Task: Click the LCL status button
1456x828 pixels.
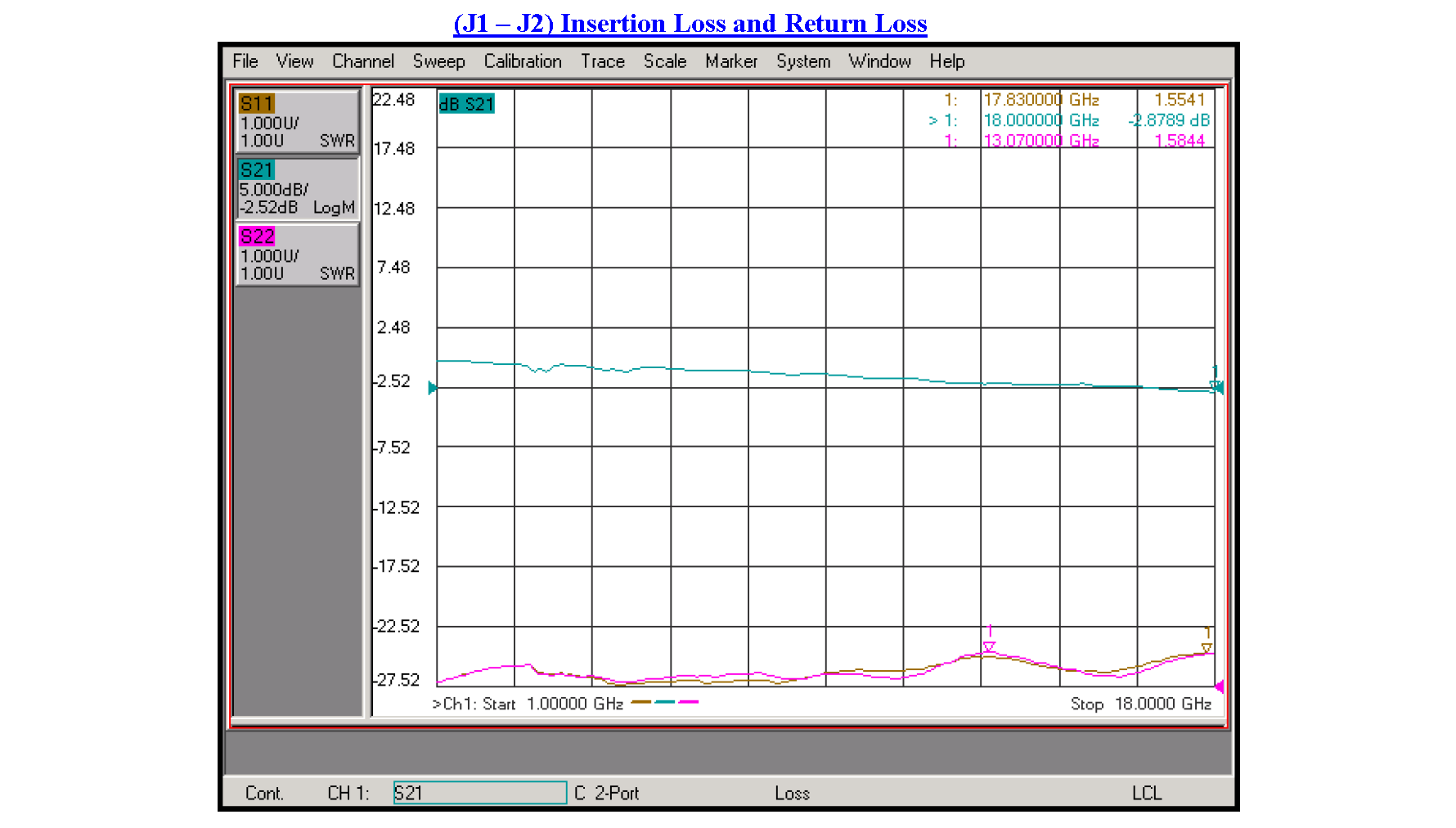Action: 1148,792
